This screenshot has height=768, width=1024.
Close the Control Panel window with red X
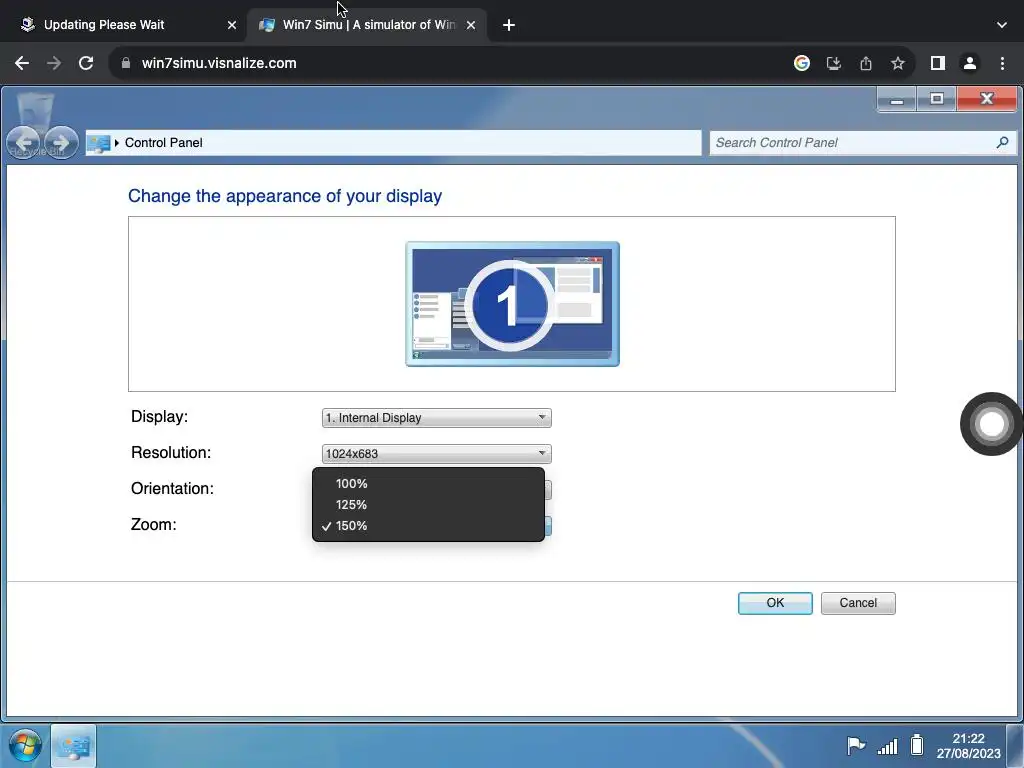(986, 100)
